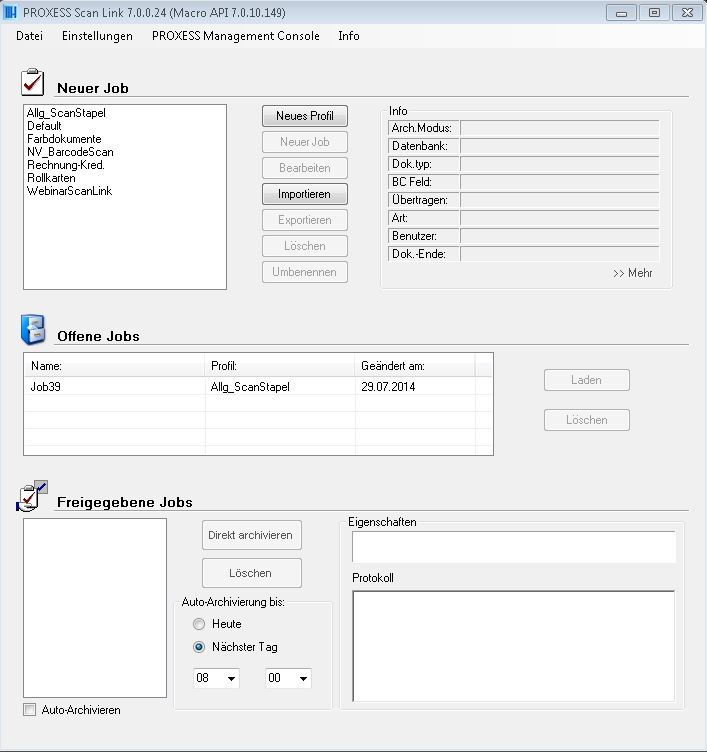707x752 pixels.
Task: Click the Benutzer value field
Action: click(560, 236)
